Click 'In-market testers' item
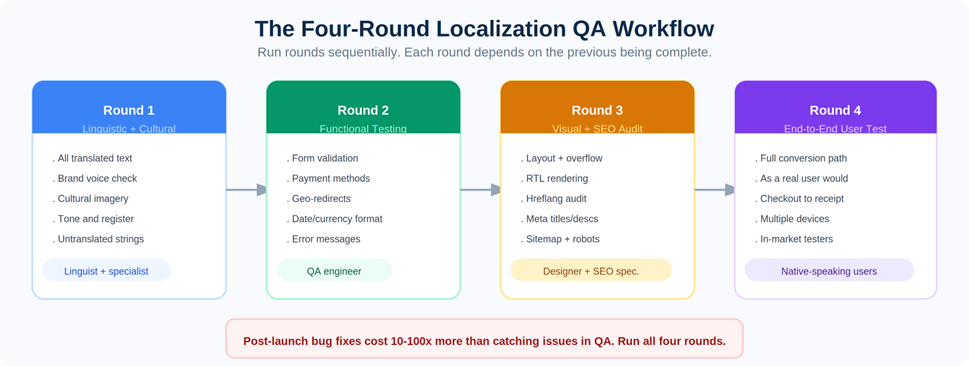The width and height of the screenshot is (969, 366). tap(793, 239)
